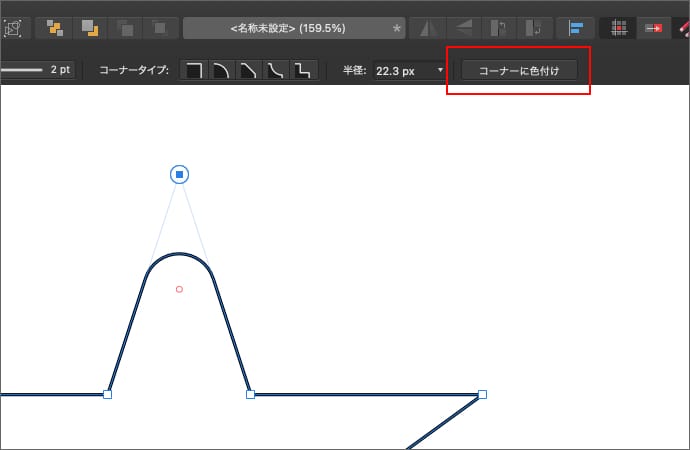
Task: Select the rounded corner type icon
Action: (221, 71)
